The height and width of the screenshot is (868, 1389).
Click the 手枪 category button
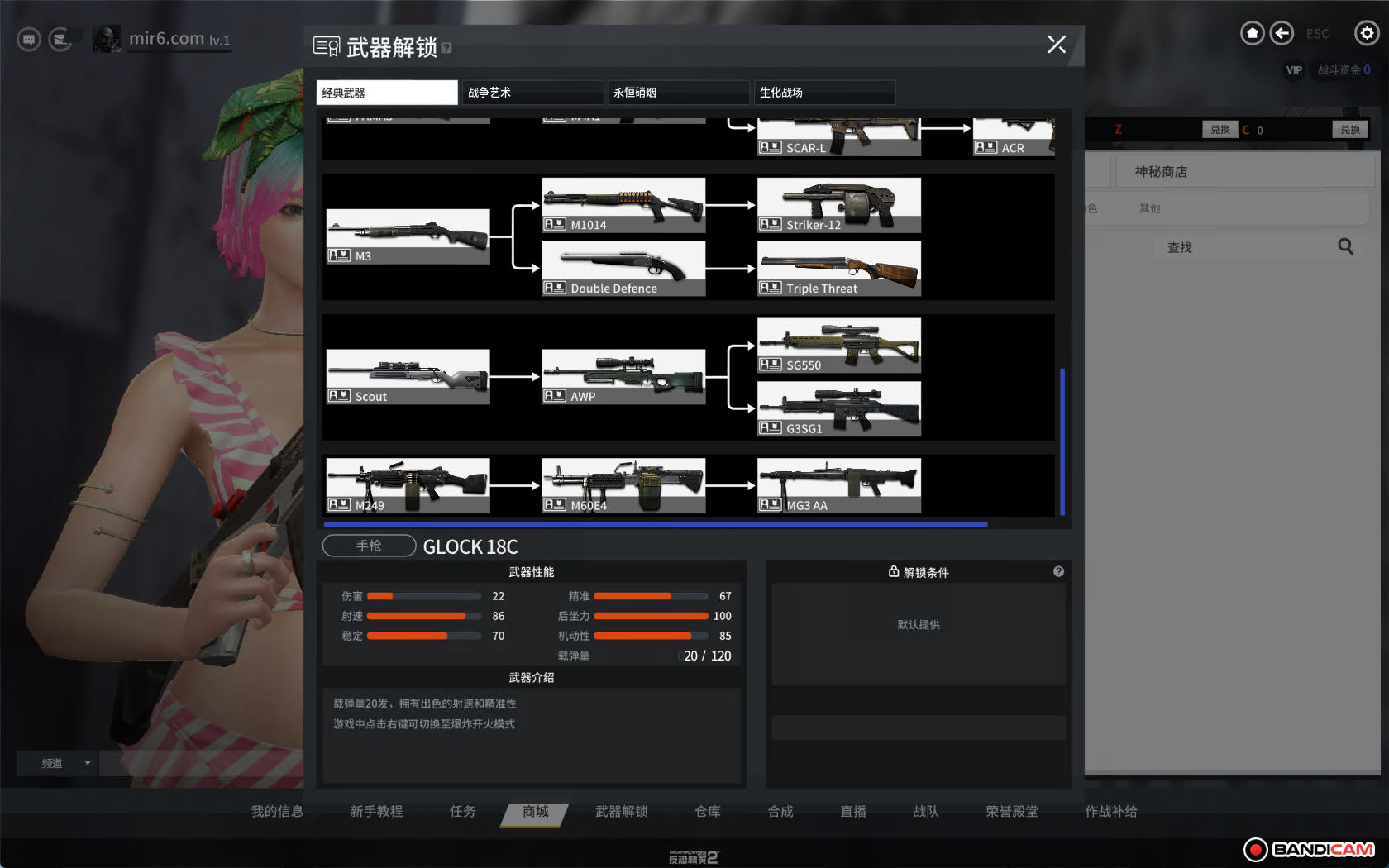coord(369,546)
